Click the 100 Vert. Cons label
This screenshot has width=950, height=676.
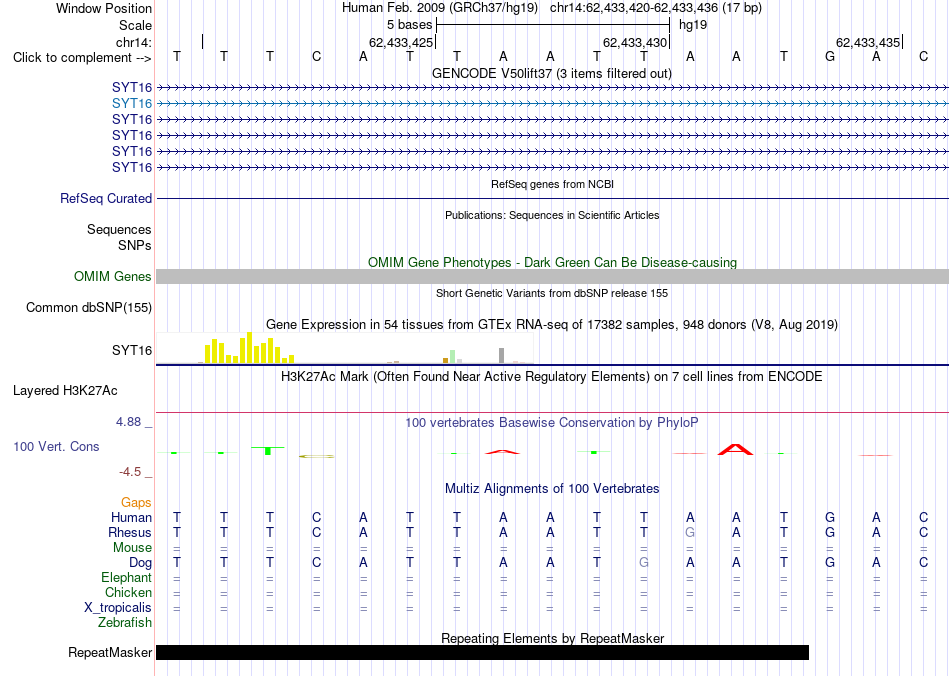pyautogui.click(x=56, y=447)
